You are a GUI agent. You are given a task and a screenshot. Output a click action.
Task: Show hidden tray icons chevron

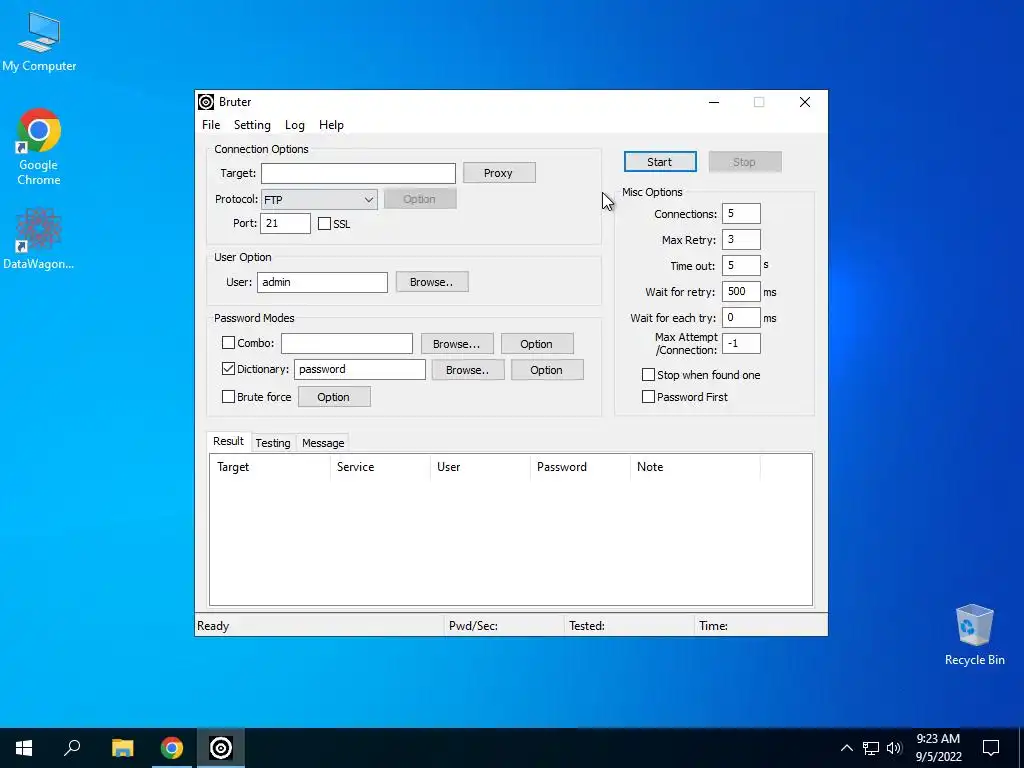[846, 748]
